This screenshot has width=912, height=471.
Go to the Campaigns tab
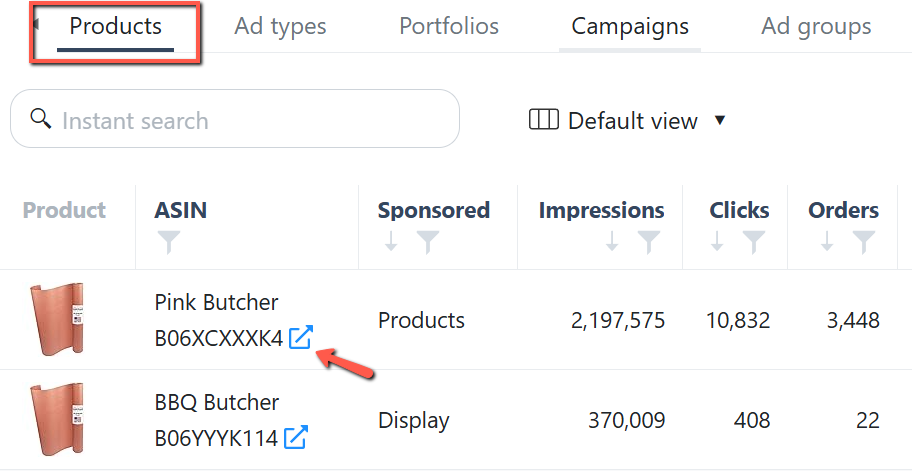pos(630,26)
